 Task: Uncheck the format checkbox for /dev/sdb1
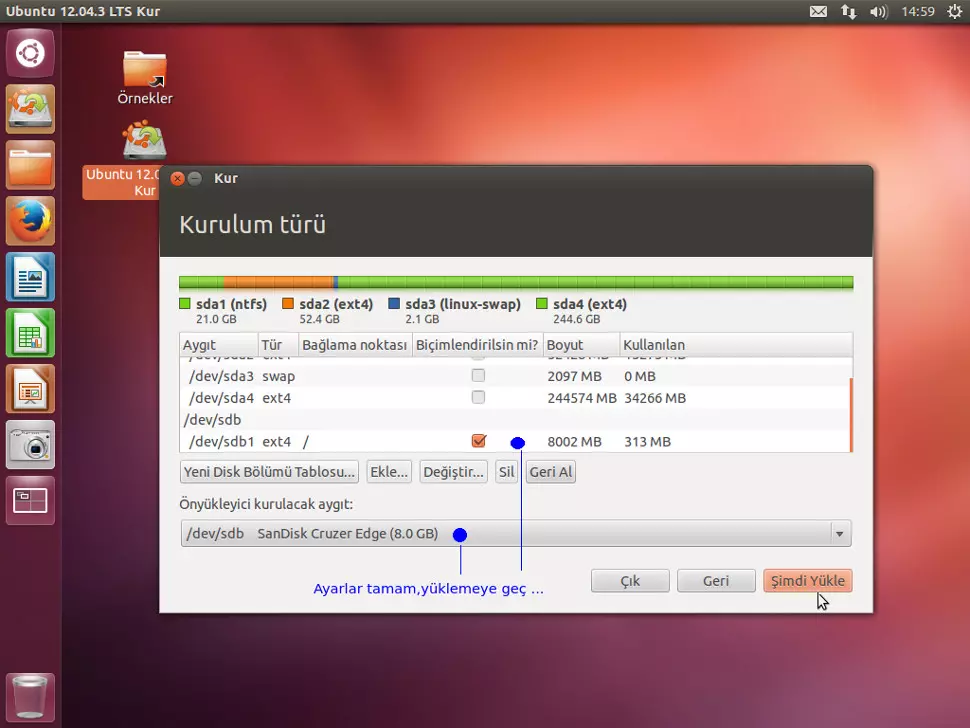click(478, 441)
